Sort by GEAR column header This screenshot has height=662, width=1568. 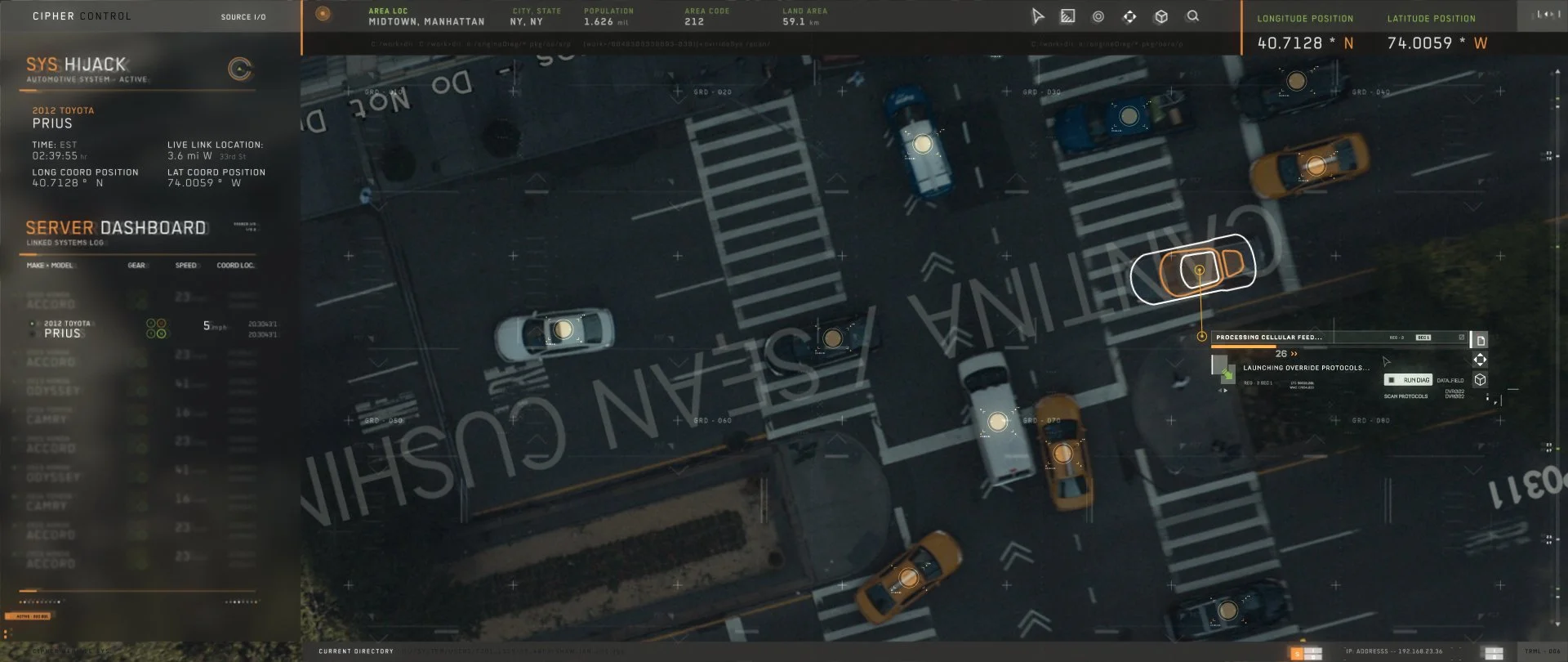tap(136, 266)
